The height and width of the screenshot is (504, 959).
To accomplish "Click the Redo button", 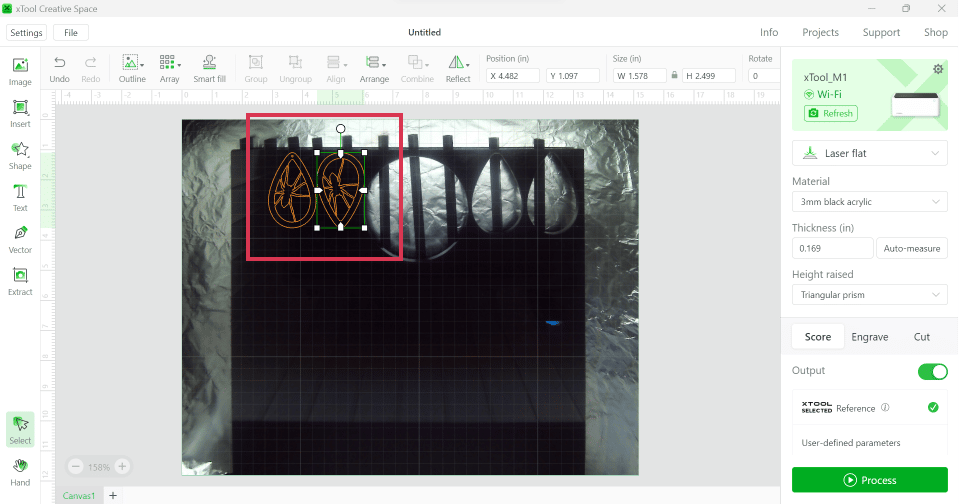I will pos(91,69).
